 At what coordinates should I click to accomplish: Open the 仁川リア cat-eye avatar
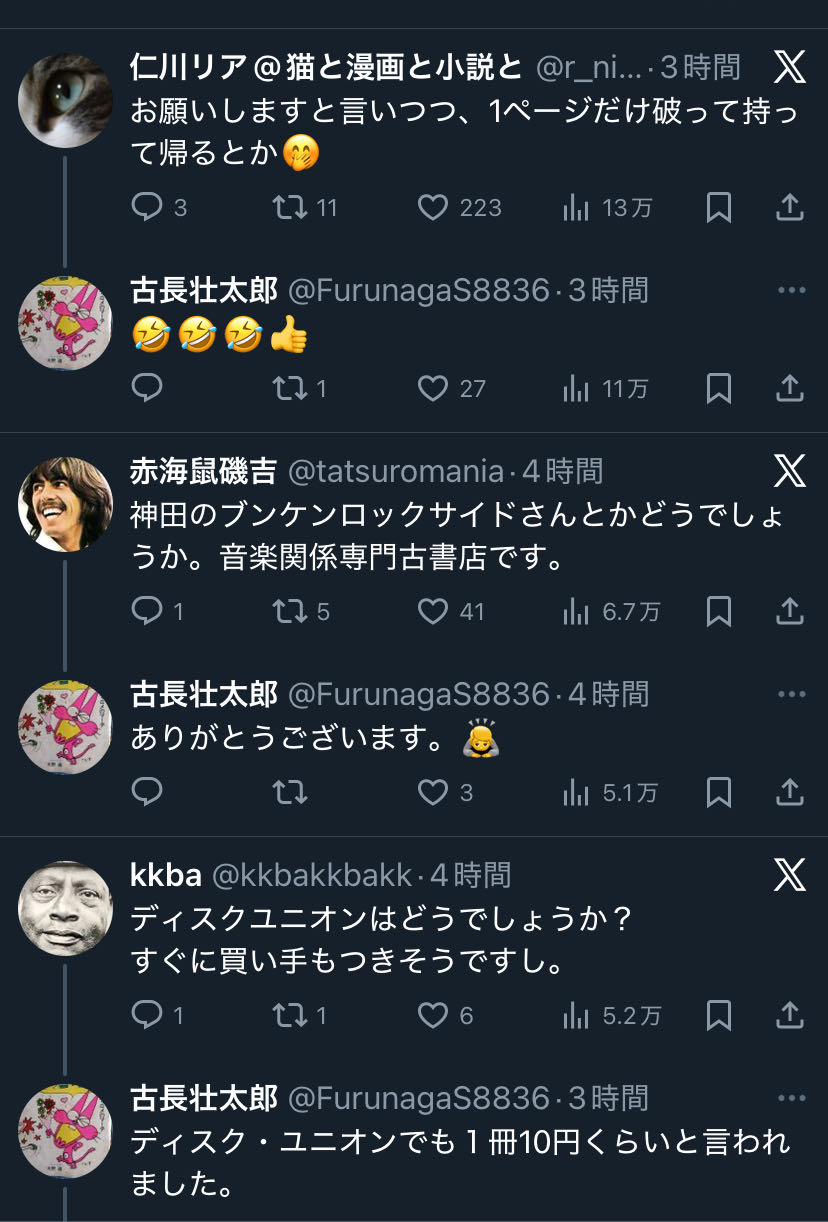point(66,100)
